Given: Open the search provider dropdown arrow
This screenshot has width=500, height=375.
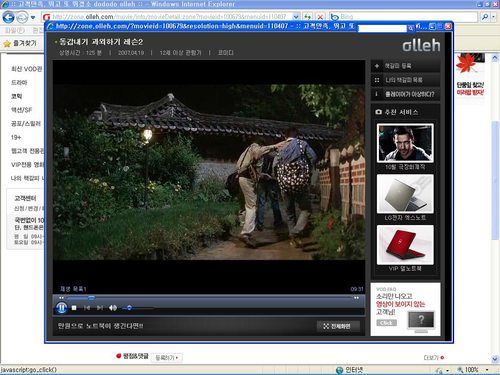Looking at the screenshot, I should pyautogui.click(x=493, y=16).
